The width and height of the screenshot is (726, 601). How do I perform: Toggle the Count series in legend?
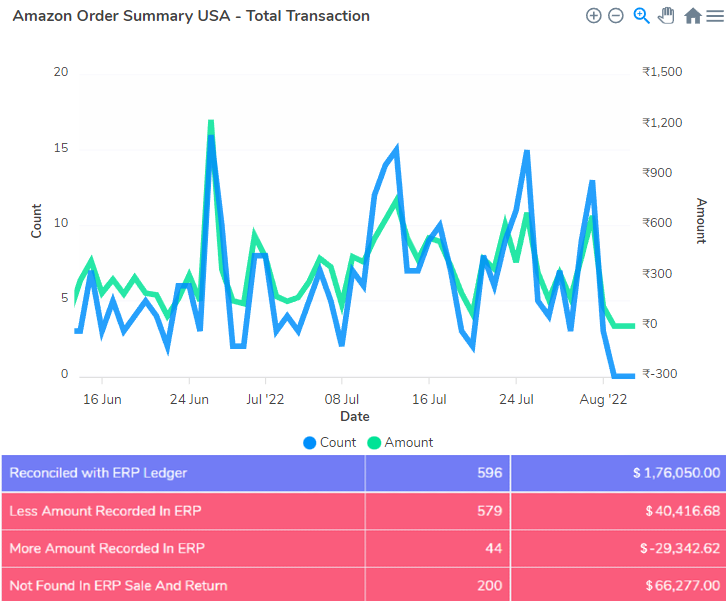pyautogui.click(x=329, y=443)
